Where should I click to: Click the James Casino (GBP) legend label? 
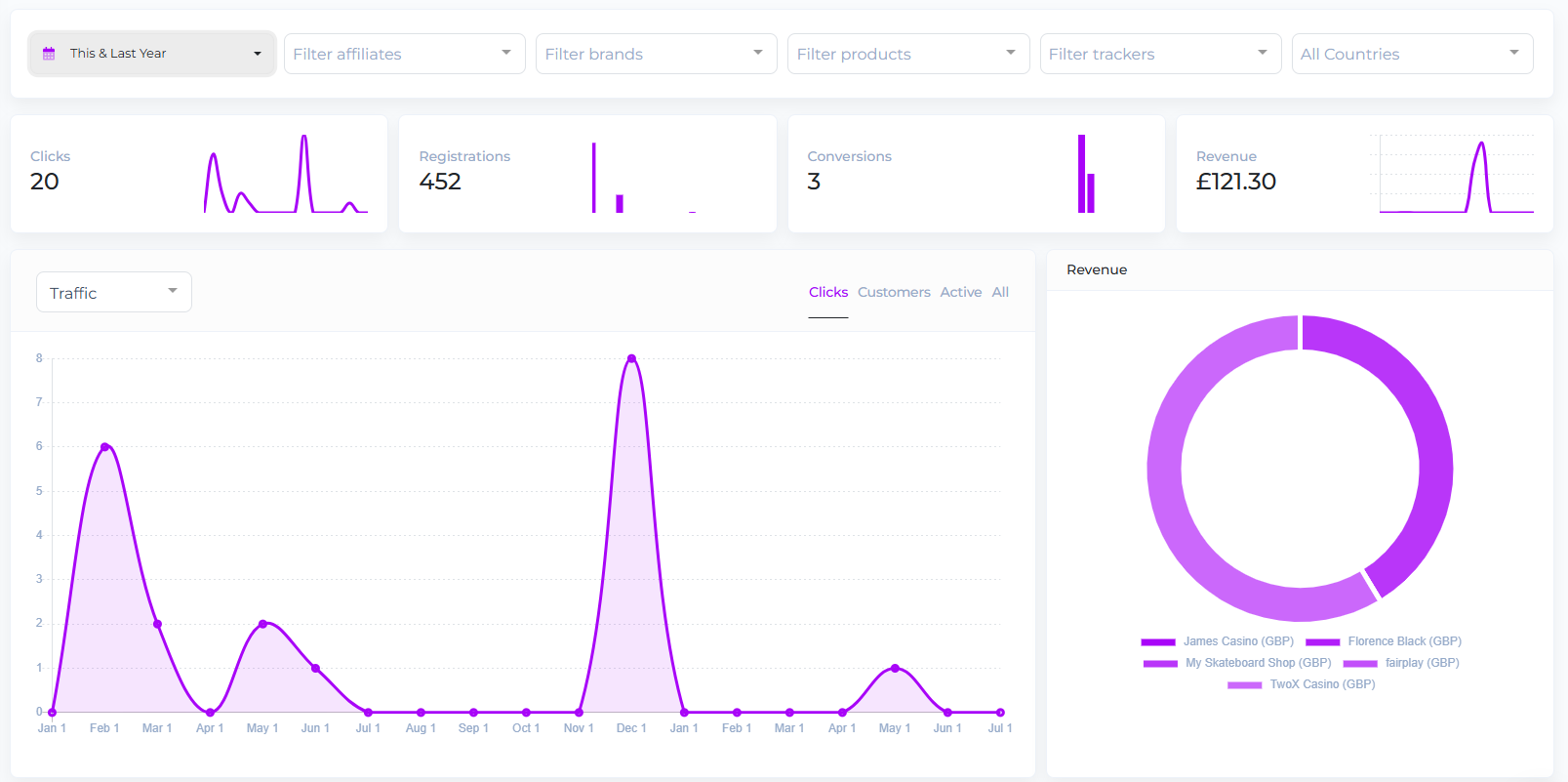[x=1238, y=641]
